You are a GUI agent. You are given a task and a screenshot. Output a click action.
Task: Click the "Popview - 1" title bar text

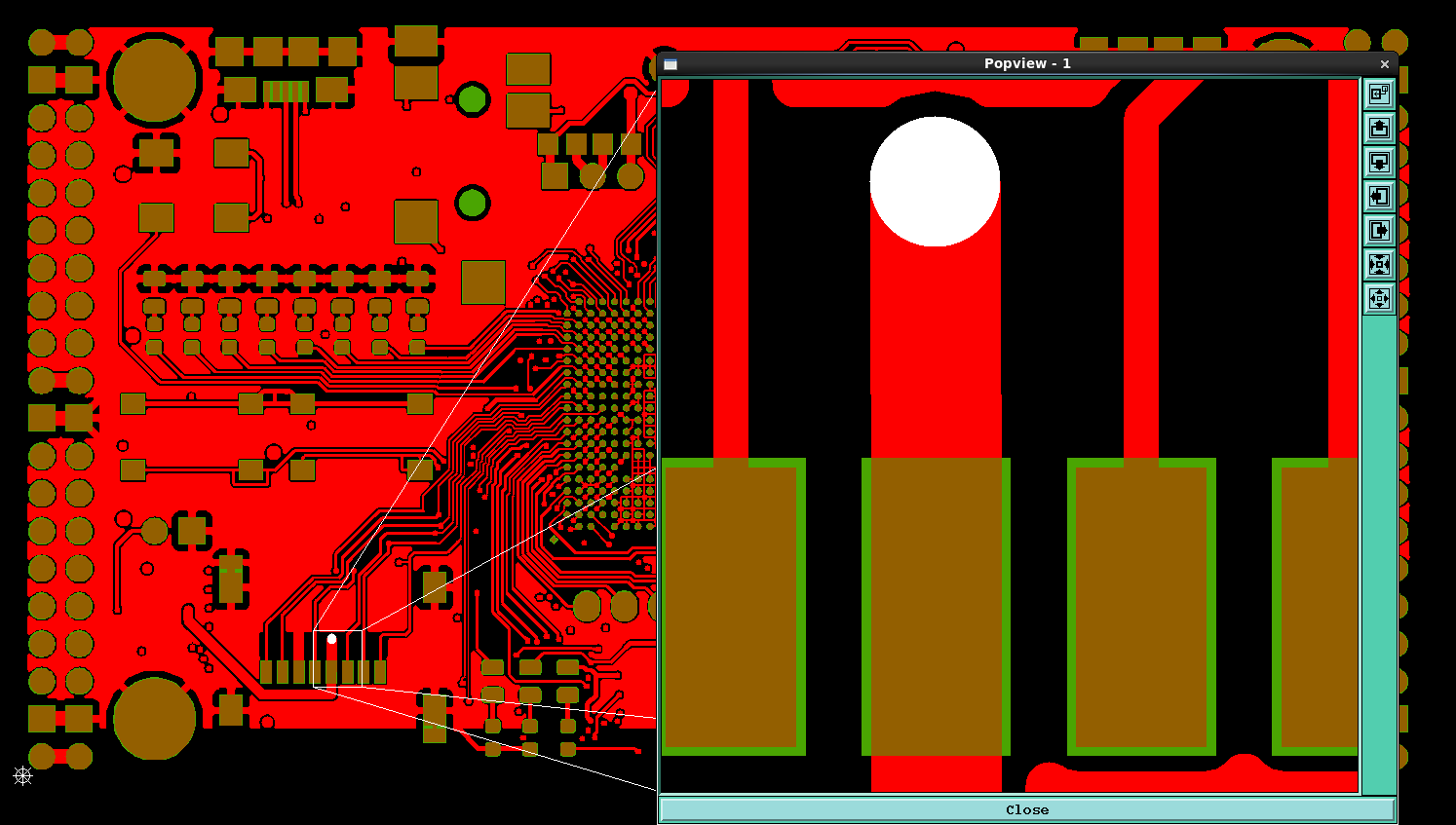tap(1027, 63)
